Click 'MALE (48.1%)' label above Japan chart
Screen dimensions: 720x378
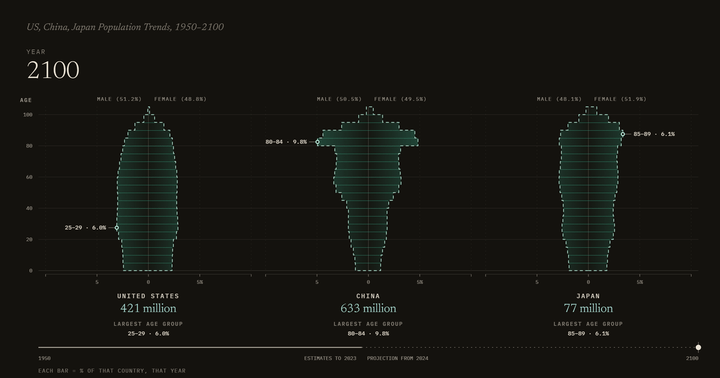pyautogui.click(x=559, y=99)
